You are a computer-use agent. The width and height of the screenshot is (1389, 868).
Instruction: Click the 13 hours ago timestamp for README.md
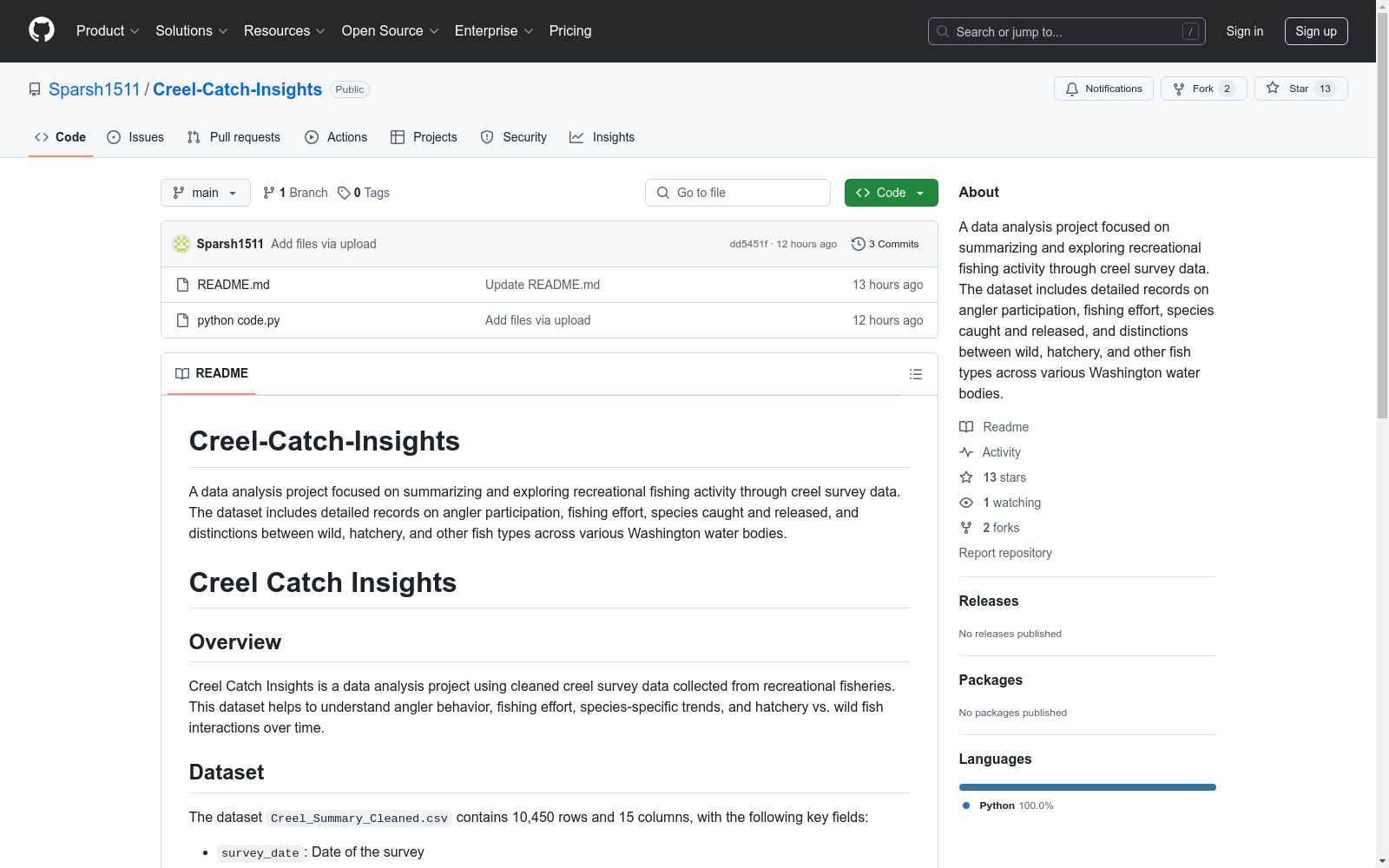coord(887,285)
